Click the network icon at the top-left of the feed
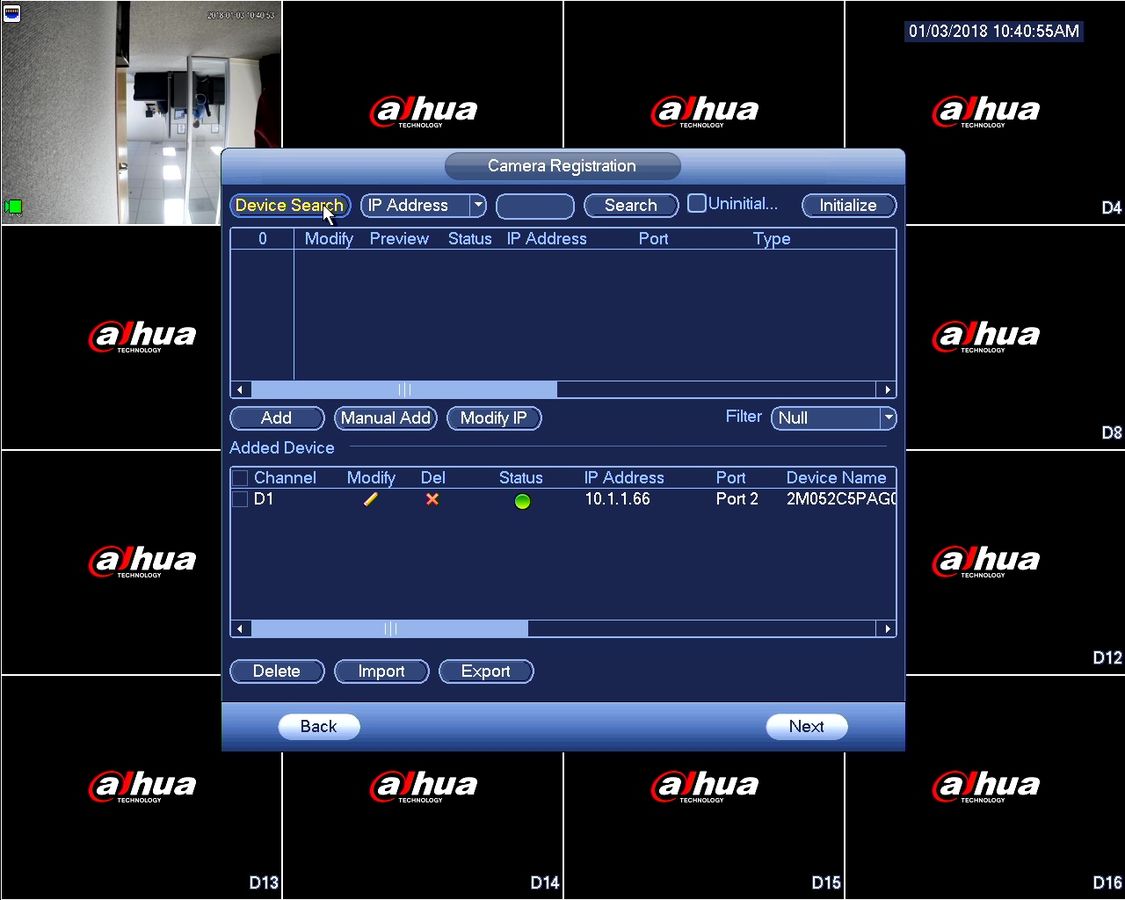The image size is (1125, 900). (11, 12)
